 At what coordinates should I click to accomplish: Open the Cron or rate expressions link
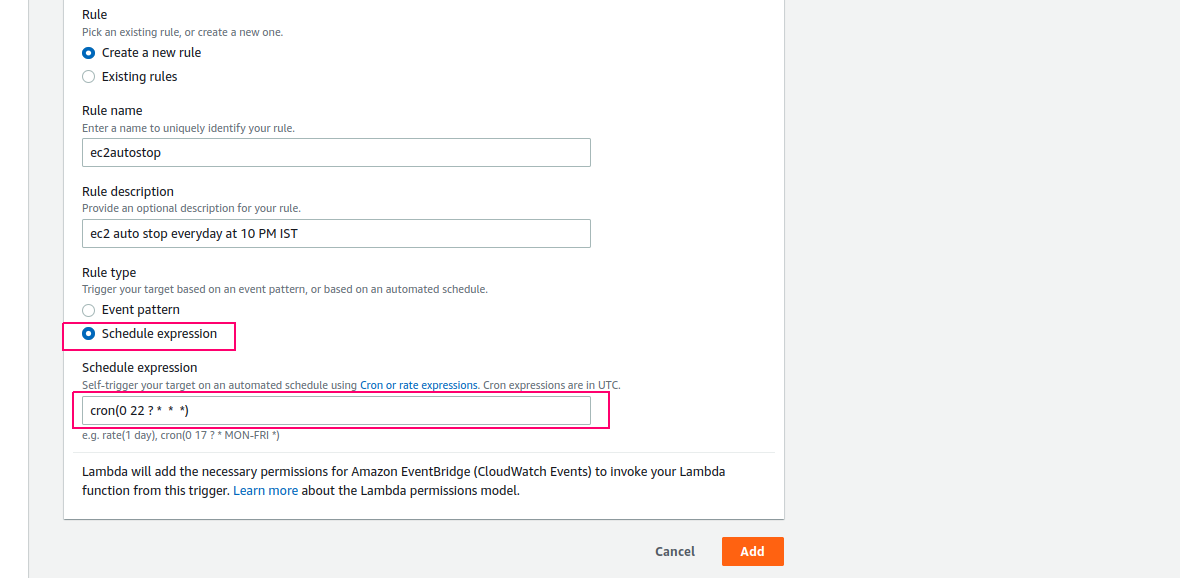point(418,385)
